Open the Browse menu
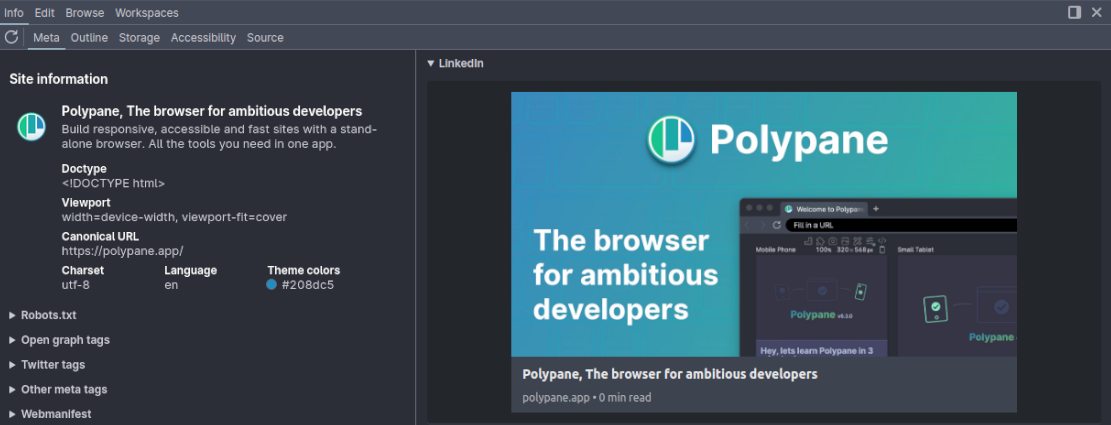 (85, 13)
